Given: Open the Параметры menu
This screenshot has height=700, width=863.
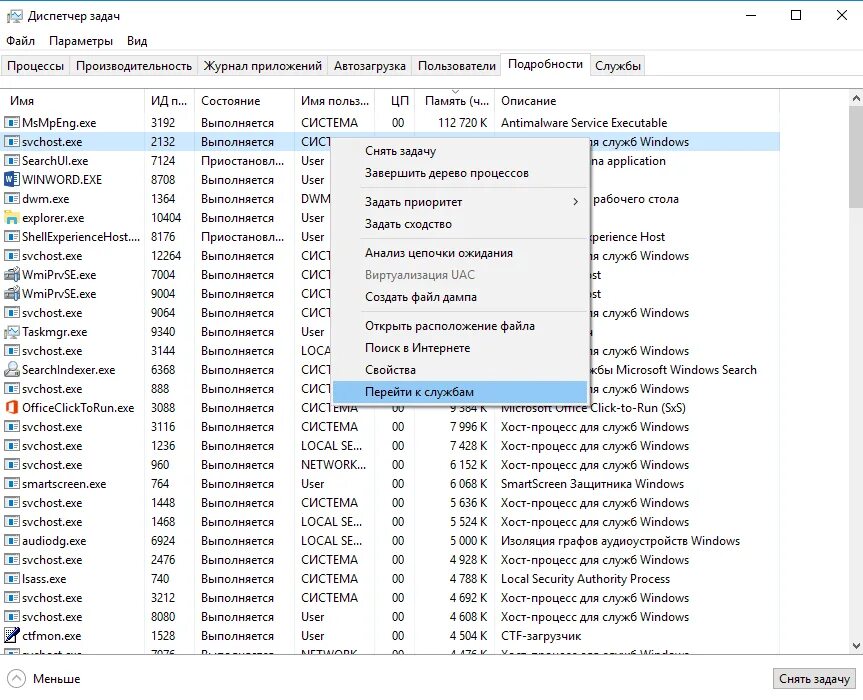Looking at the screenshot, I should [x=81, y=41].
